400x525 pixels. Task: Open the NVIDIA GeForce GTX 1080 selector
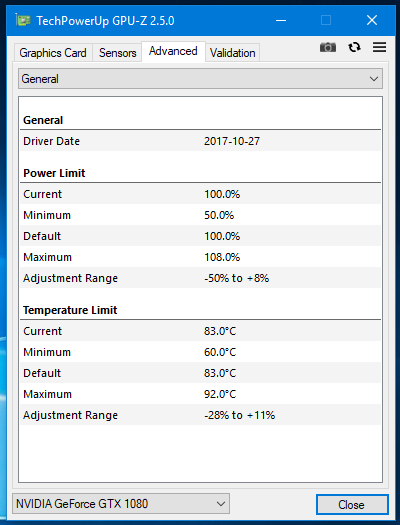(x=121, y=504)
